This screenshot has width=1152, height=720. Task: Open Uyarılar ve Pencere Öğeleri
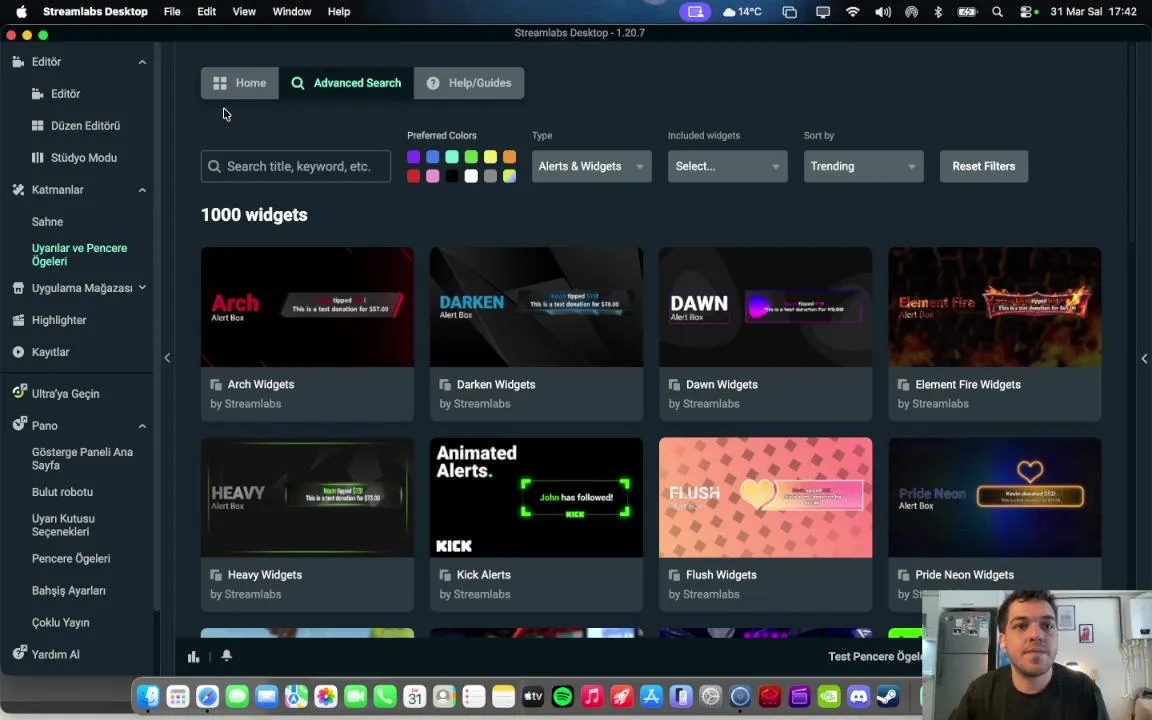(x=79, y=254)
